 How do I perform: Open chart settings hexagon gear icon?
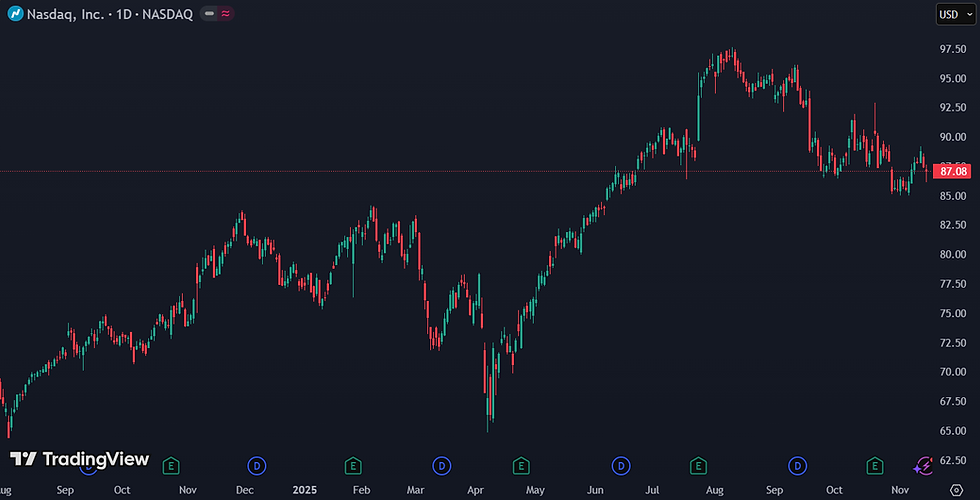click(956, 489)
